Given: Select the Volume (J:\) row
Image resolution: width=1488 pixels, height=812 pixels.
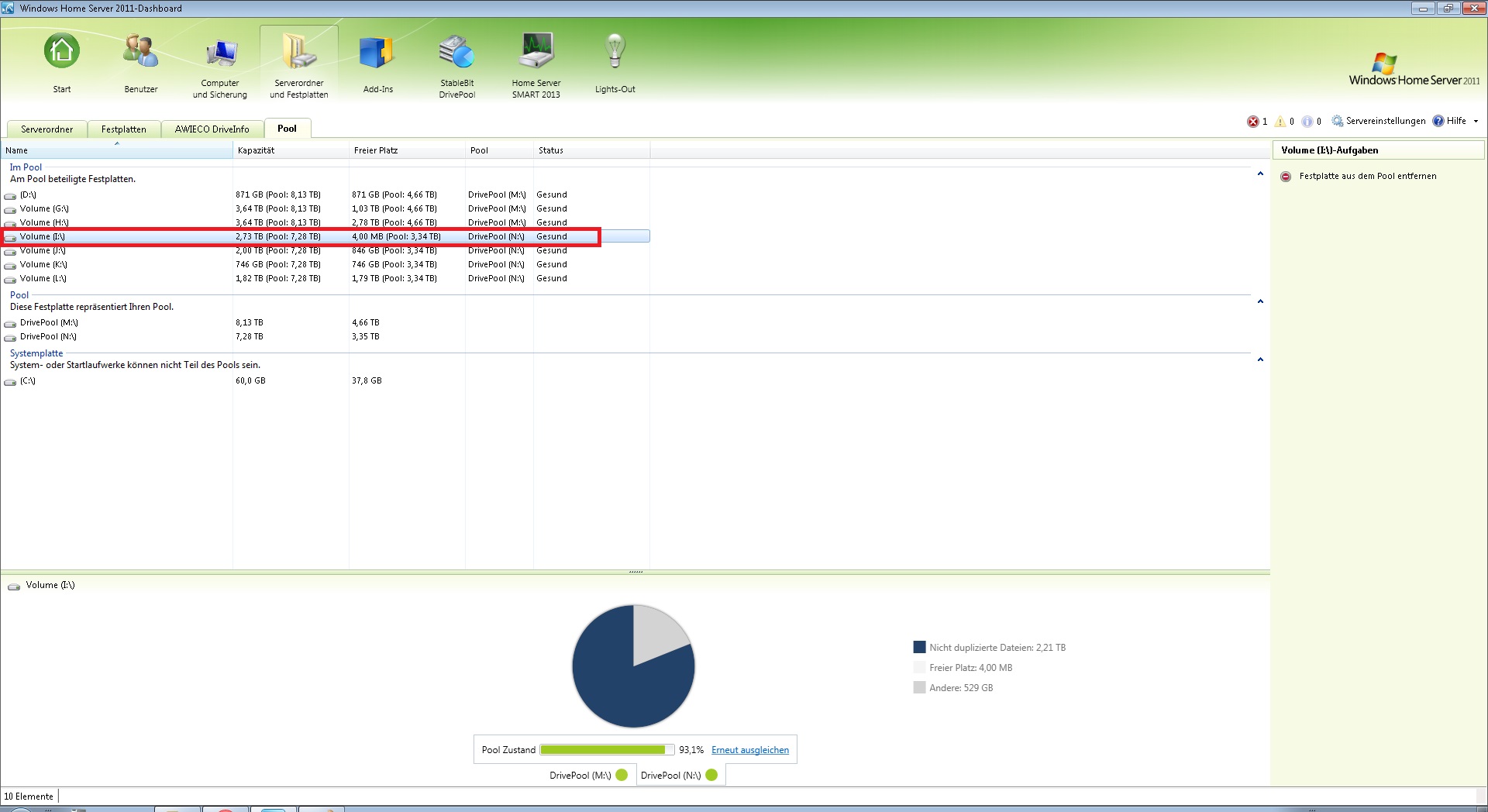Looking at the screenshot, I should pyautogui.click(x=325, y=250).
